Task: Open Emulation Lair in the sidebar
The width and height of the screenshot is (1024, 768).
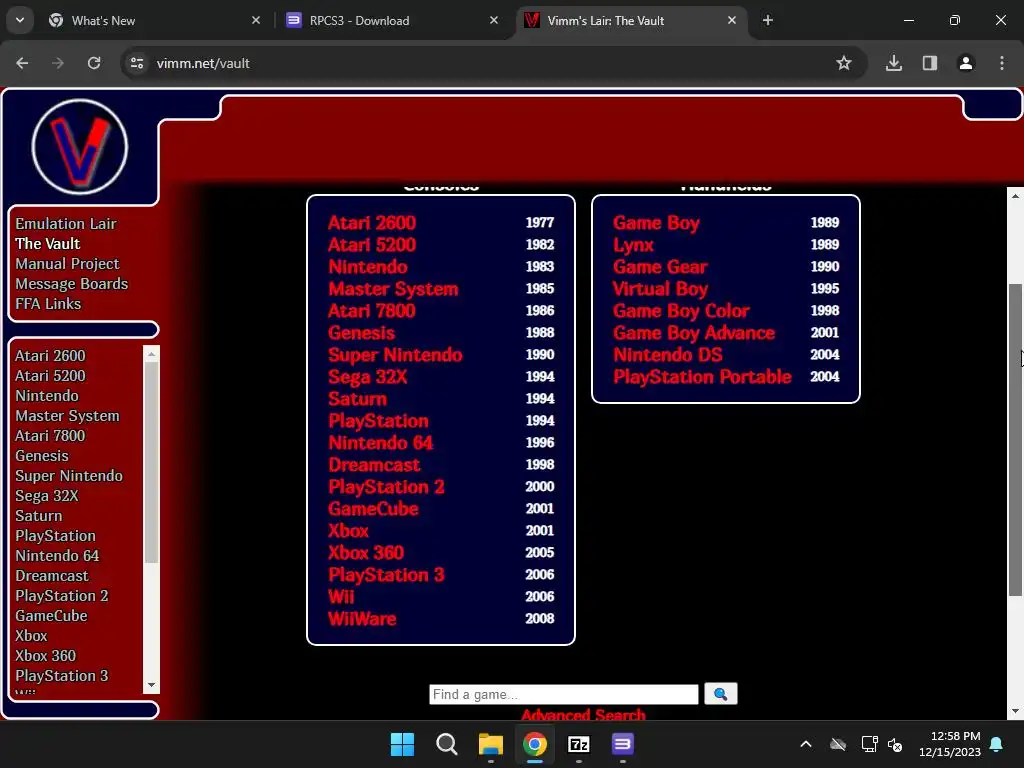Action: [66, 223]
